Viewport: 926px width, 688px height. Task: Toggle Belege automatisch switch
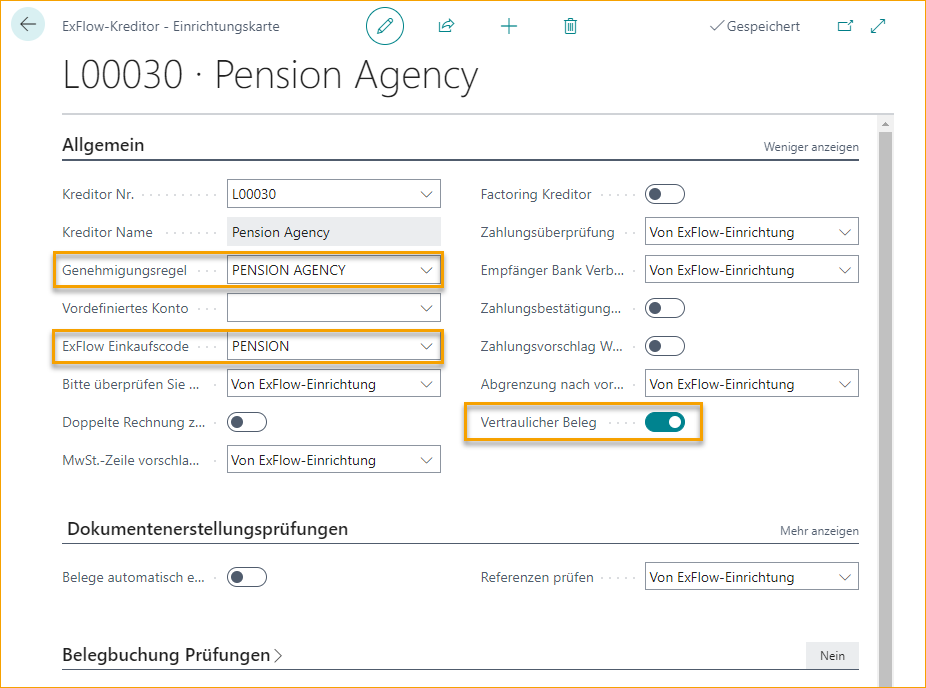tap(247, 577)
